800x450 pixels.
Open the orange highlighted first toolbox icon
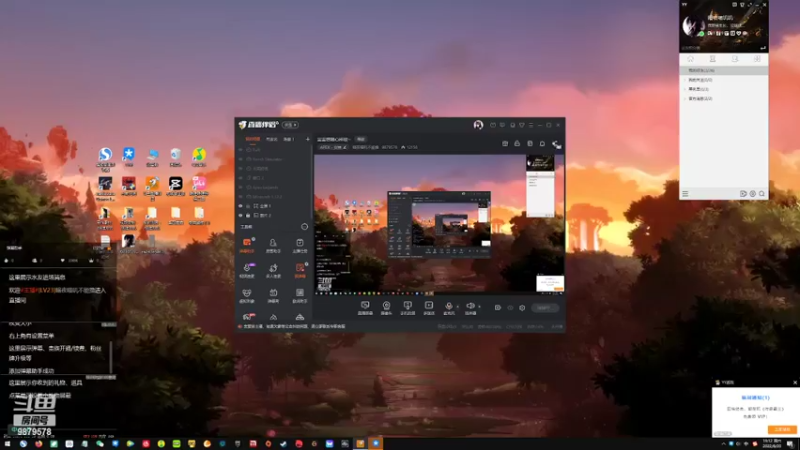(x=247, y=243)
